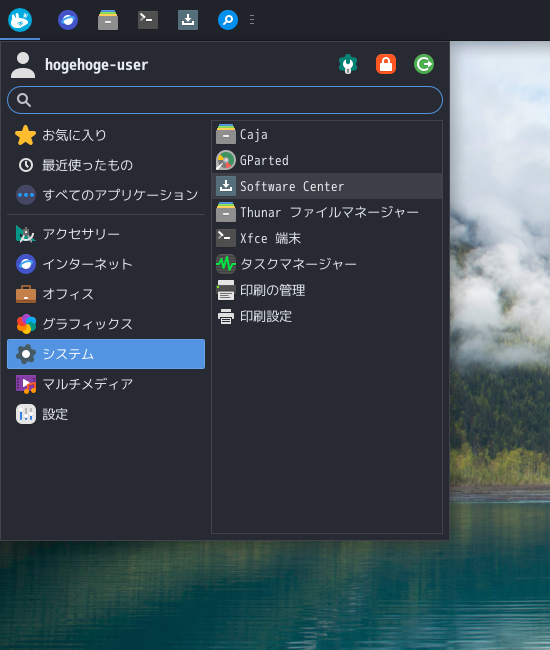
Task: Click the hogehoge-user profile avatar
Action: [x=23, y=65]
